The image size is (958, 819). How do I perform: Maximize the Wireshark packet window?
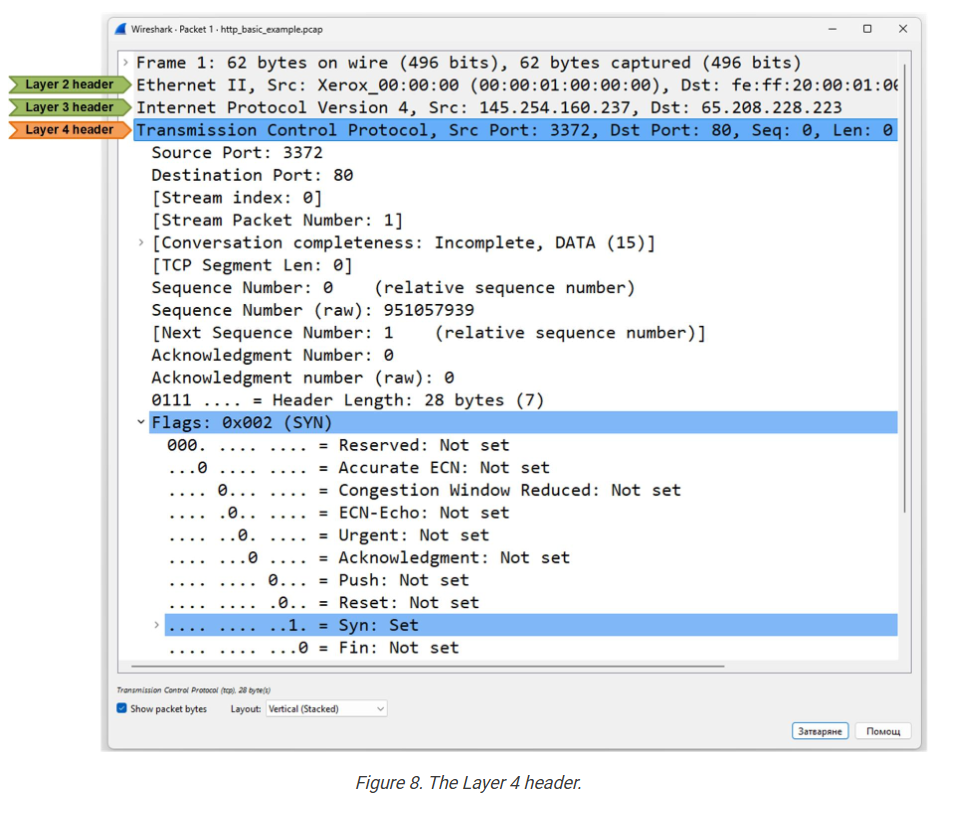point(867,29)
